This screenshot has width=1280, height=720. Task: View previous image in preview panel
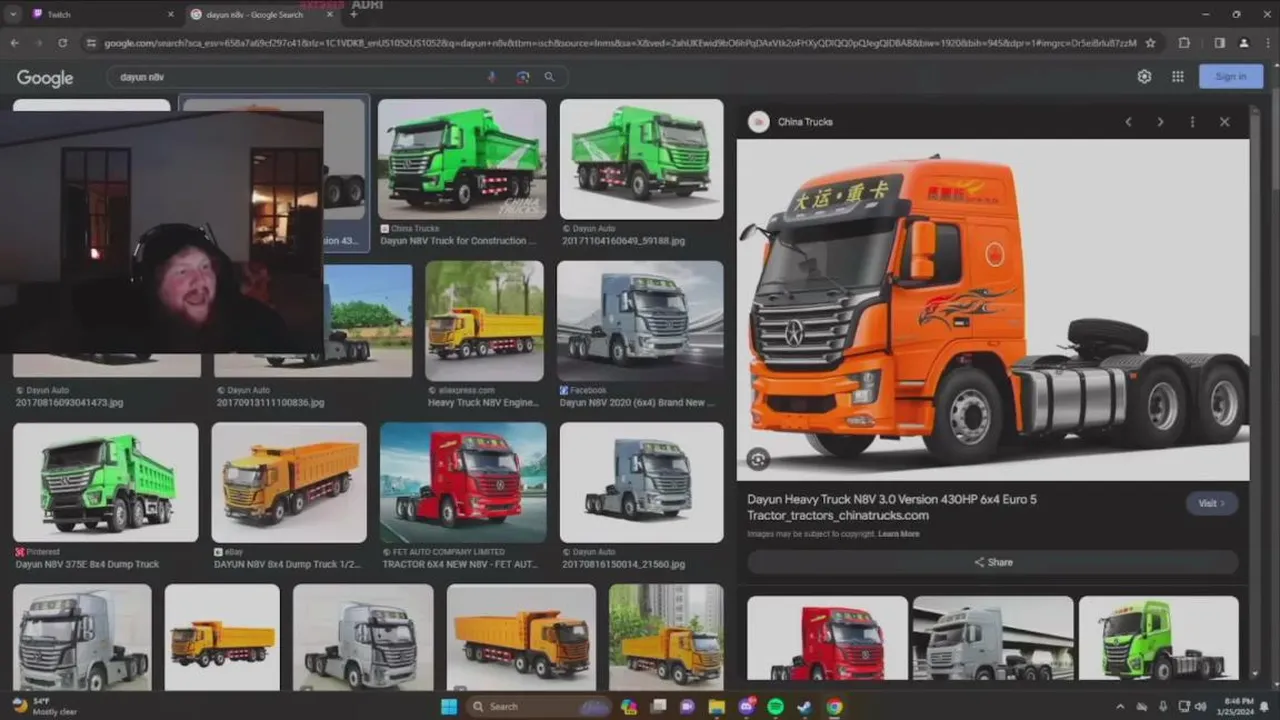pos(1128,122)
